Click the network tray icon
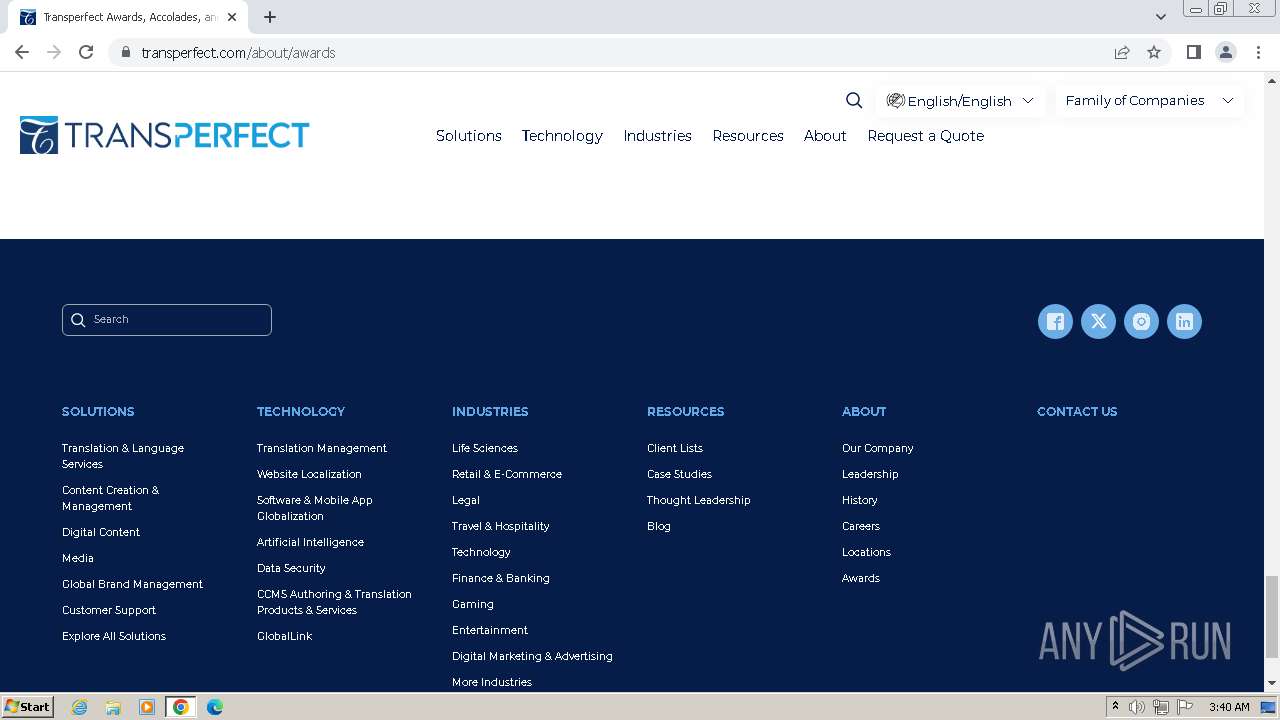The width and height of the screenshot is (1280, 720). 1161,707
